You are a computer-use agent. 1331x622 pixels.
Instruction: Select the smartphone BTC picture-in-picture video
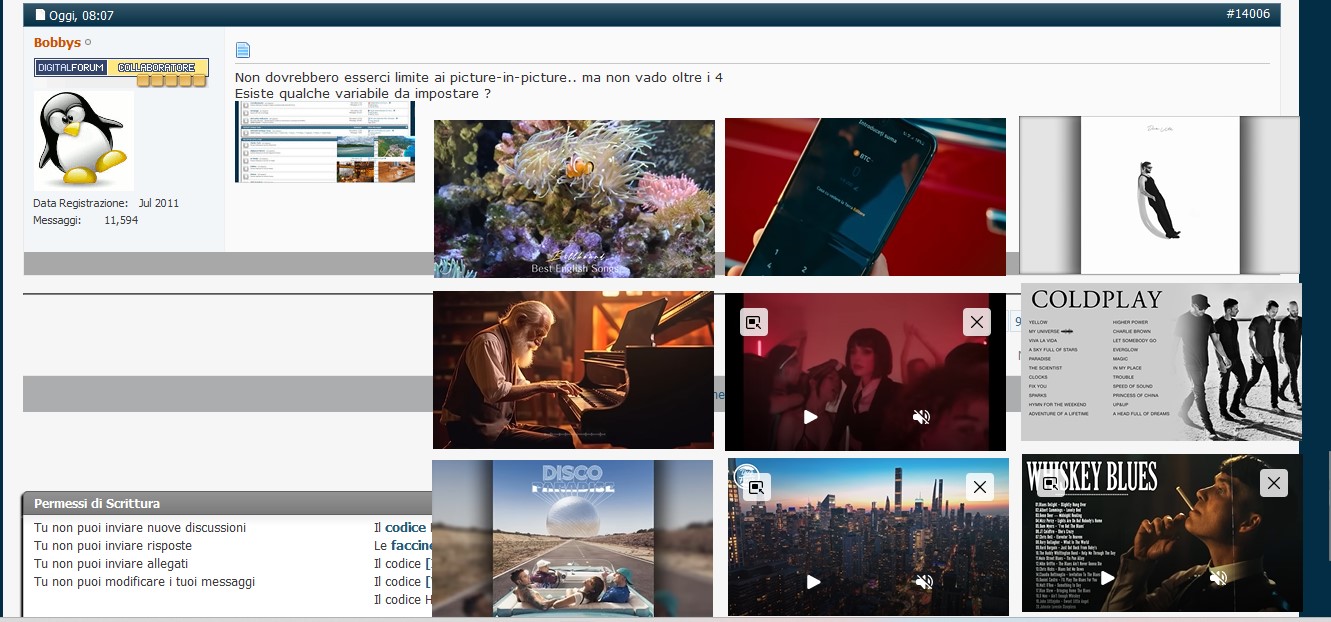865,197
